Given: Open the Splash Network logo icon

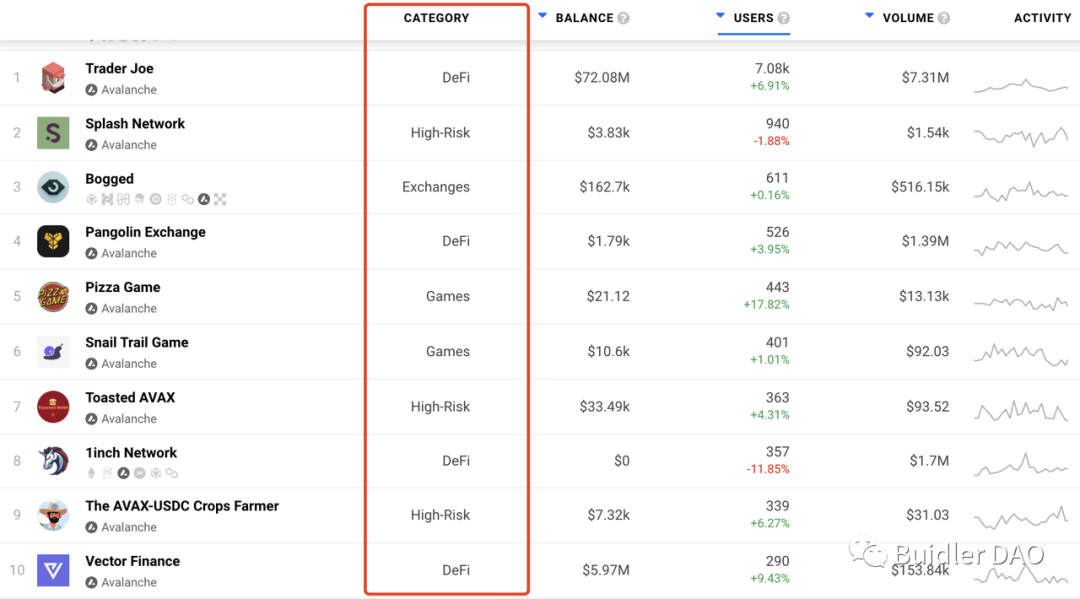Looking at the screenshot, I should click(x=53, y=133).
